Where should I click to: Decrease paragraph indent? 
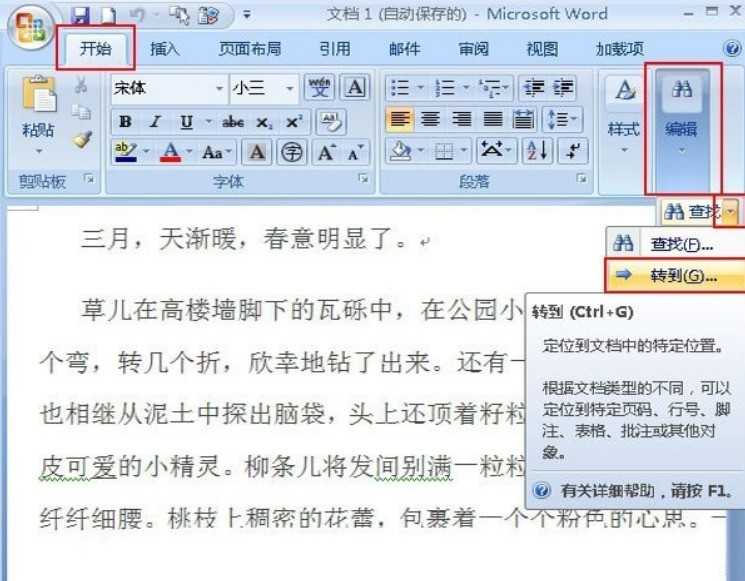click(534, 88)
